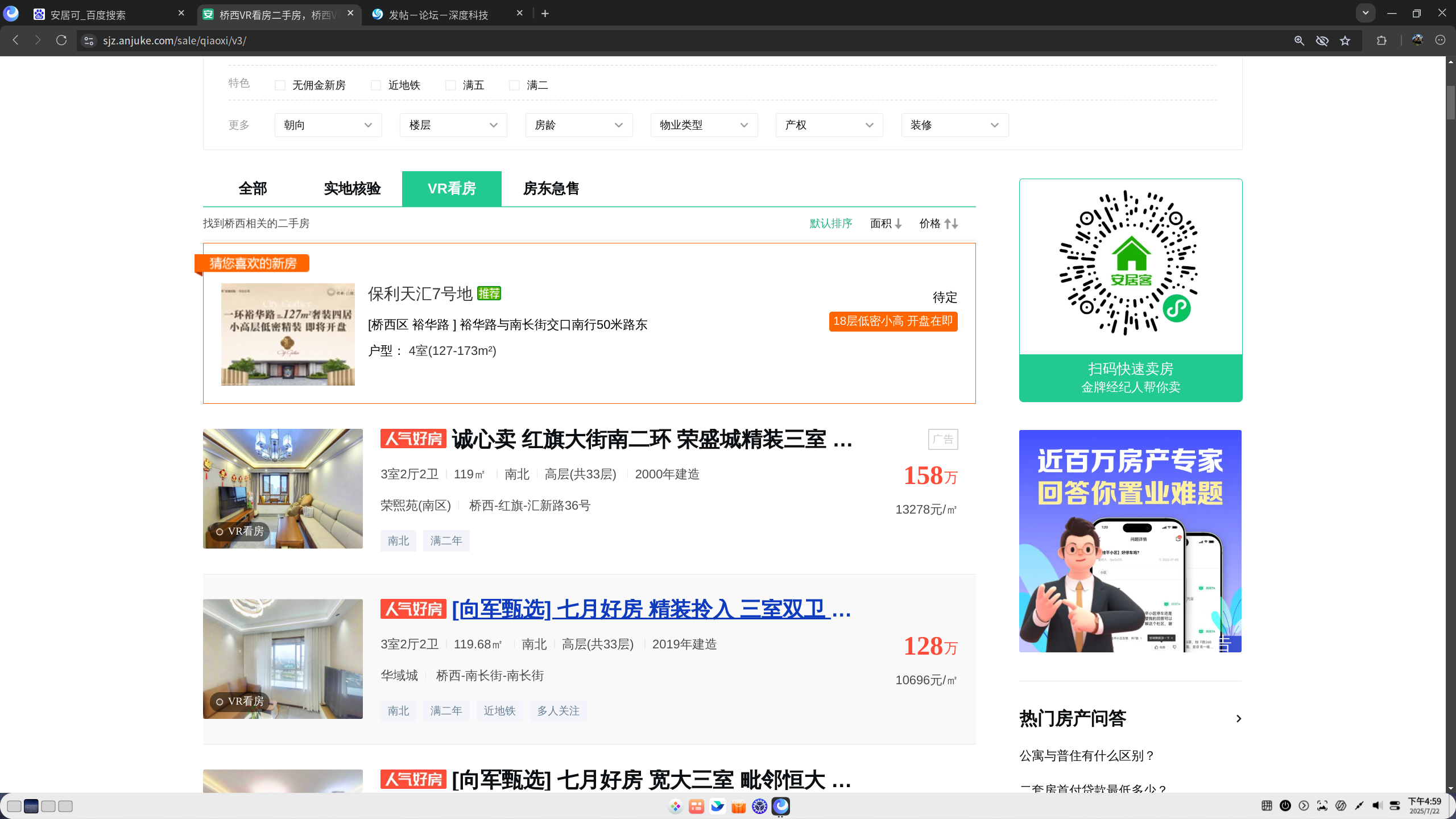Open the mail bird icon in dock

(718, 806)
